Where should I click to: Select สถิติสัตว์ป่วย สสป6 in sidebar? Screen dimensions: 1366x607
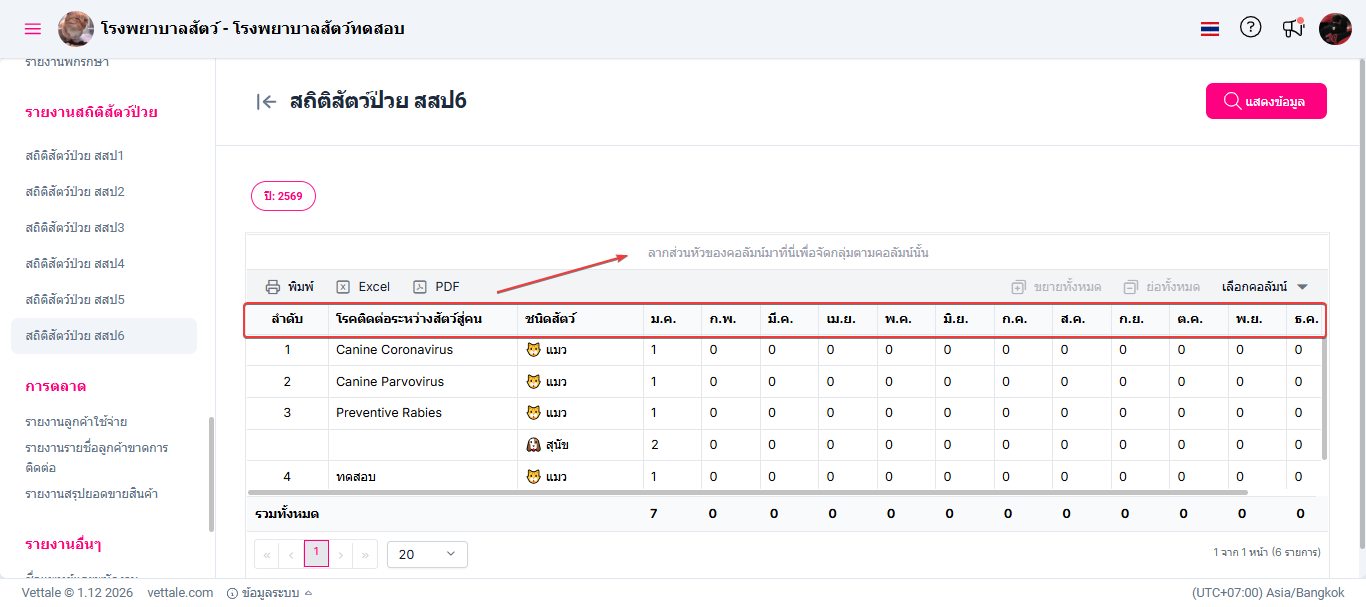tap(104, 336)
